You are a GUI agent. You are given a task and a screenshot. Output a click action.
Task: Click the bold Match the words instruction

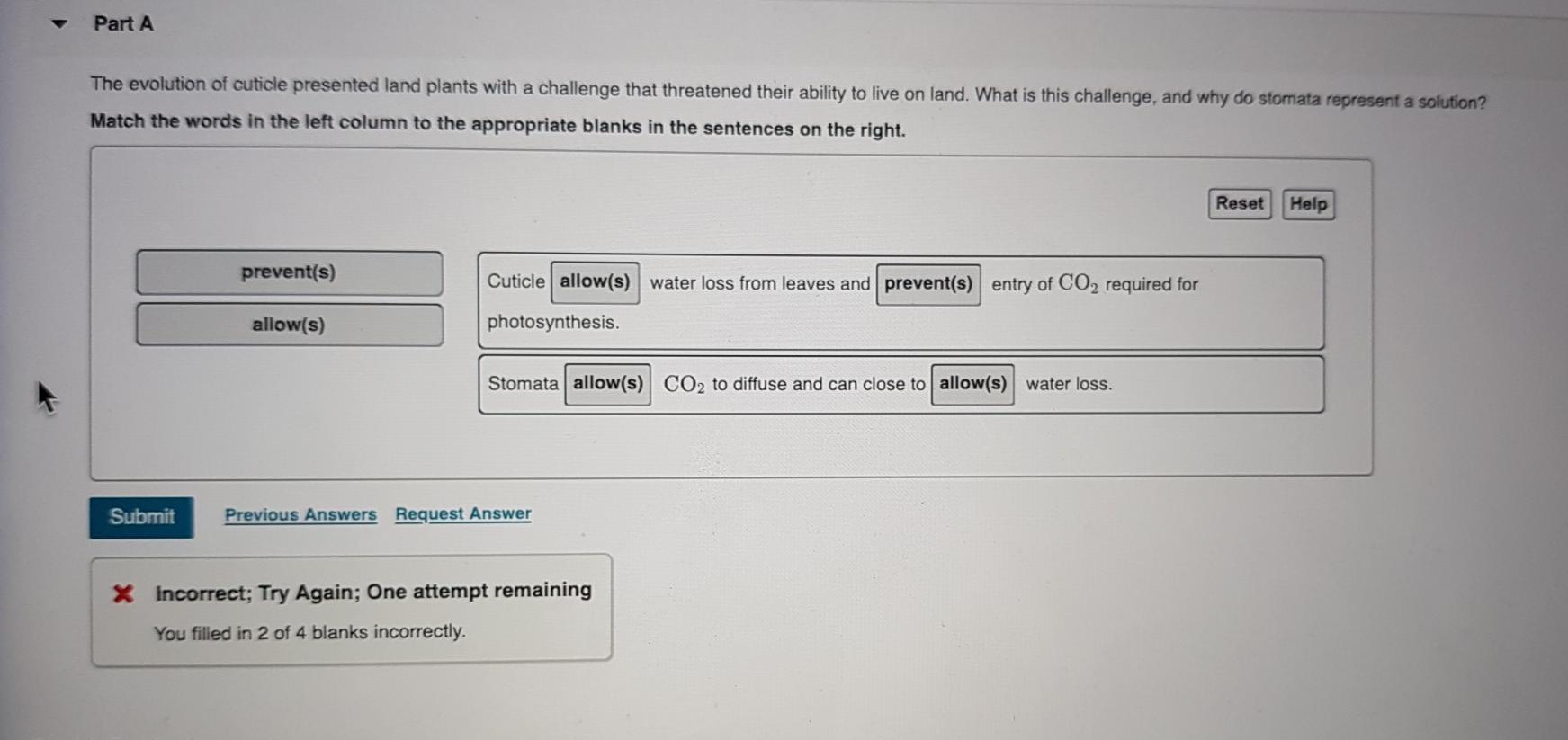click(497, 125)
